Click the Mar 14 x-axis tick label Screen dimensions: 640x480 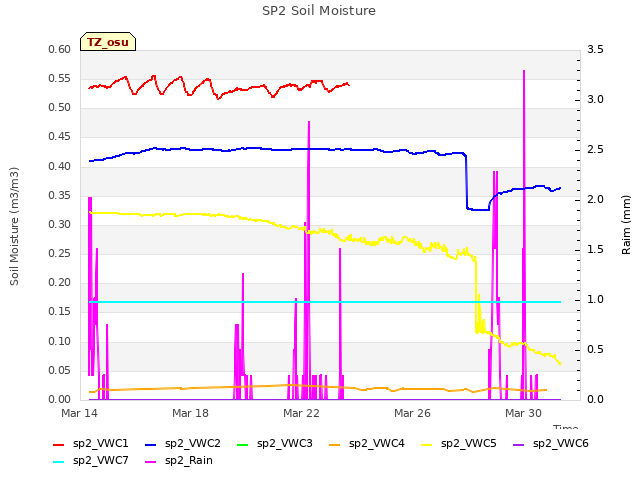(x=80, y=413)
